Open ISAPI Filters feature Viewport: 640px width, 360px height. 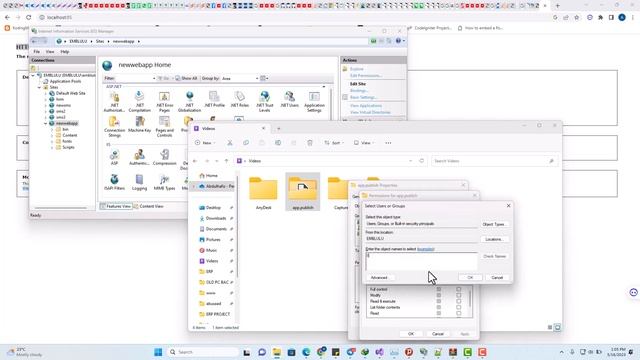pos(114,182)
